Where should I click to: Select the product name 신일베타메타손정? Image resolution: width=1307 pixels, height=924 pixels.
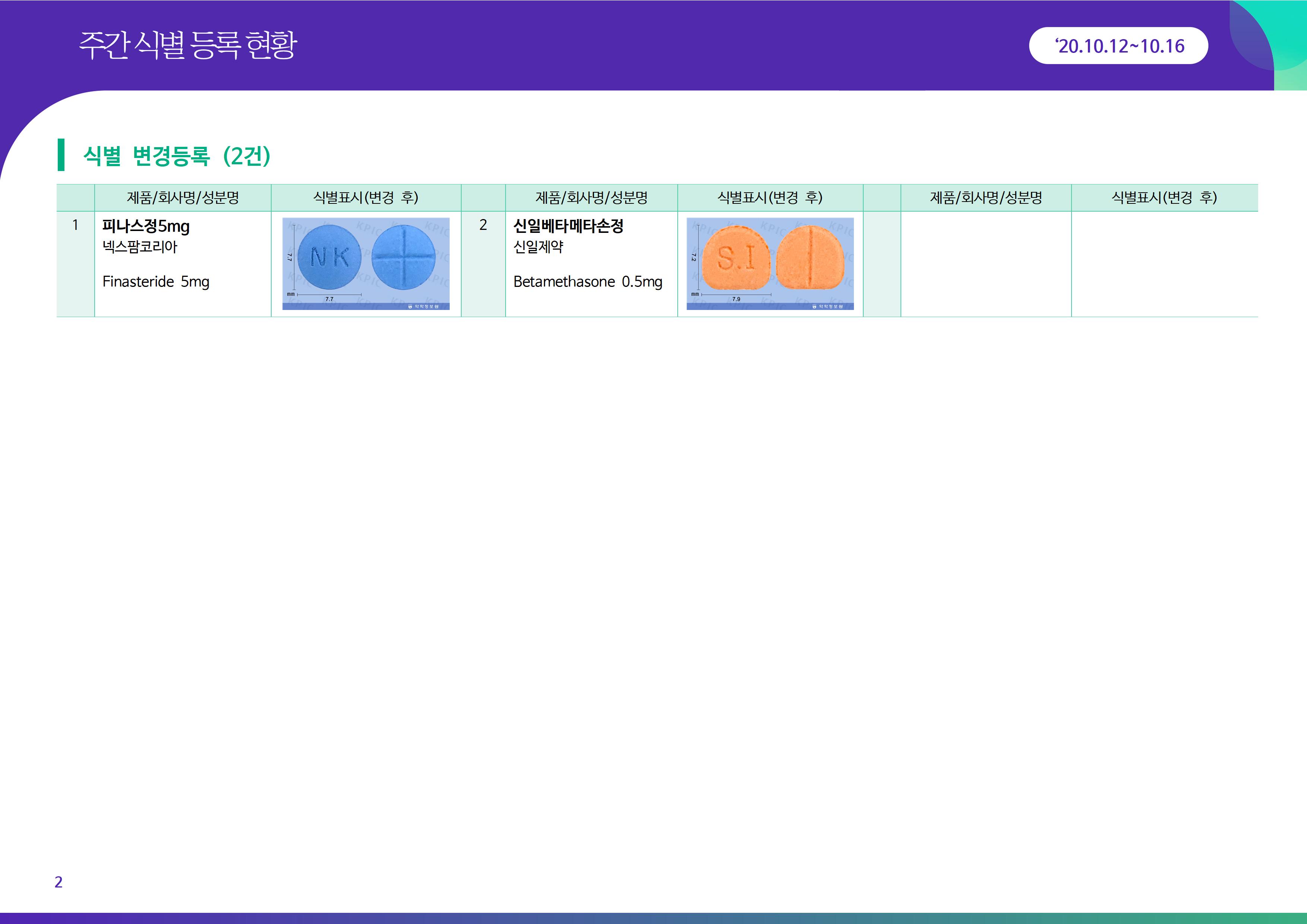[568, 226]
